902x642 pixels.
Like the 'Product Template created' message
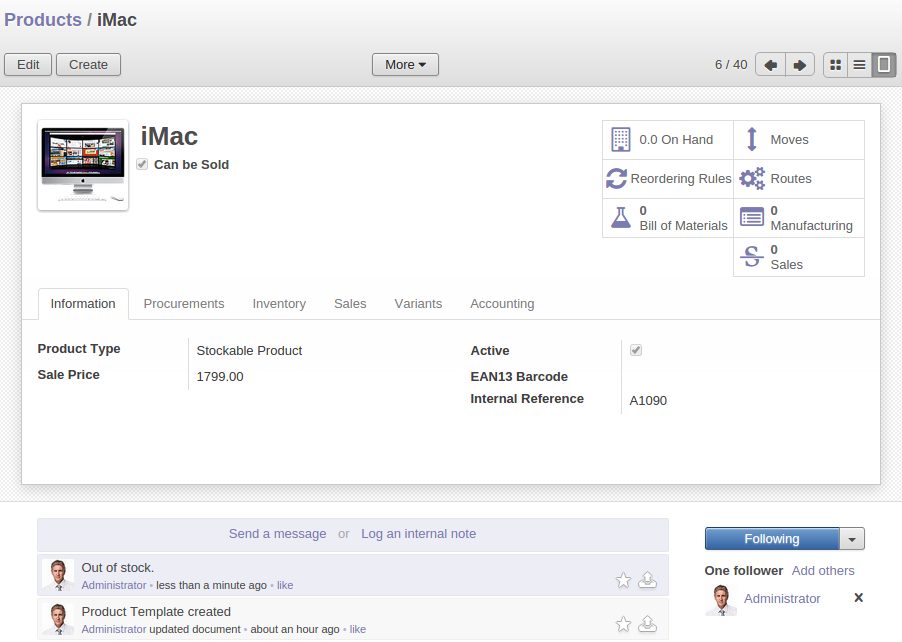click(x=357, y=629)
